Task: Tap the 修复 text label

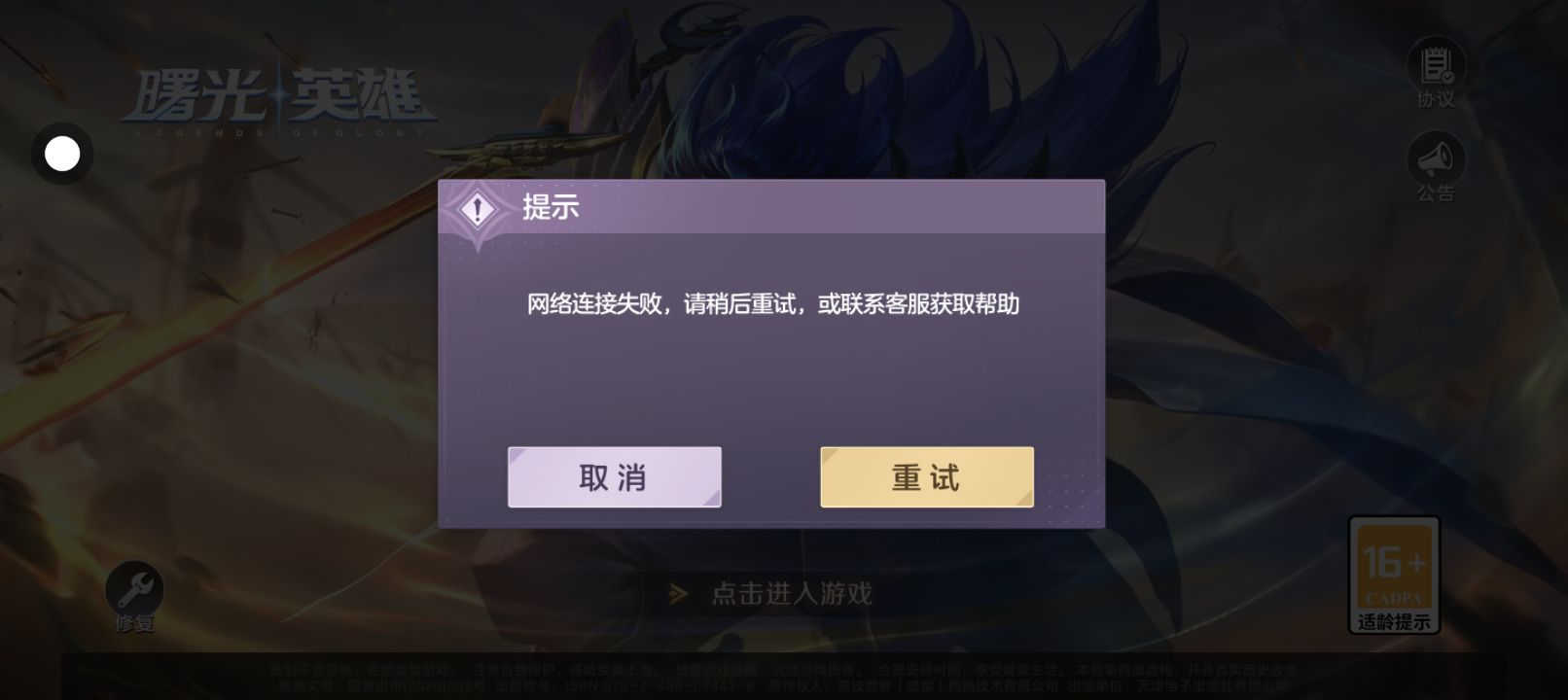Action: tap(134, 623)
